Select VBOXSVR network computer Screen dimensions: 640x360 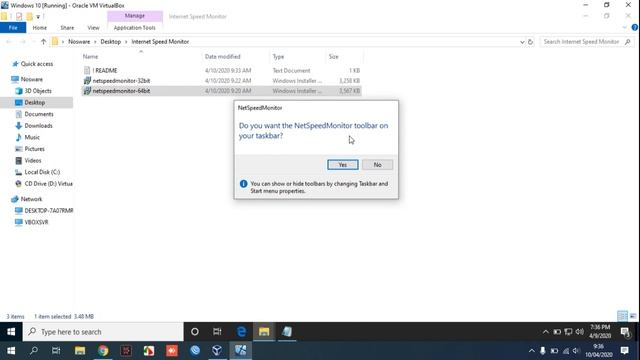click(36, 222)
